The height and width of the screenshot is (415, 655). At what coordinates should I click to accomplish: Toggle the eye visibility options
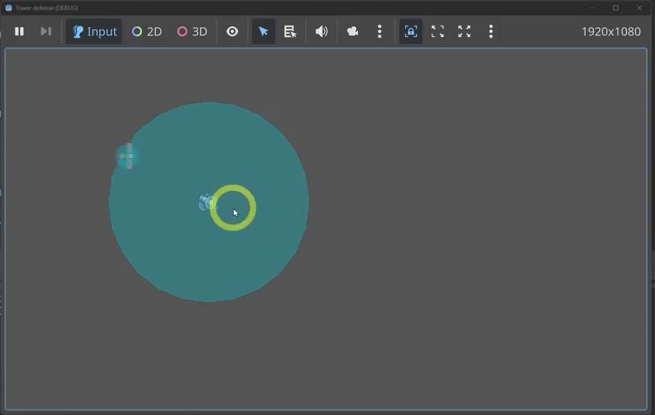pos(232,31)
